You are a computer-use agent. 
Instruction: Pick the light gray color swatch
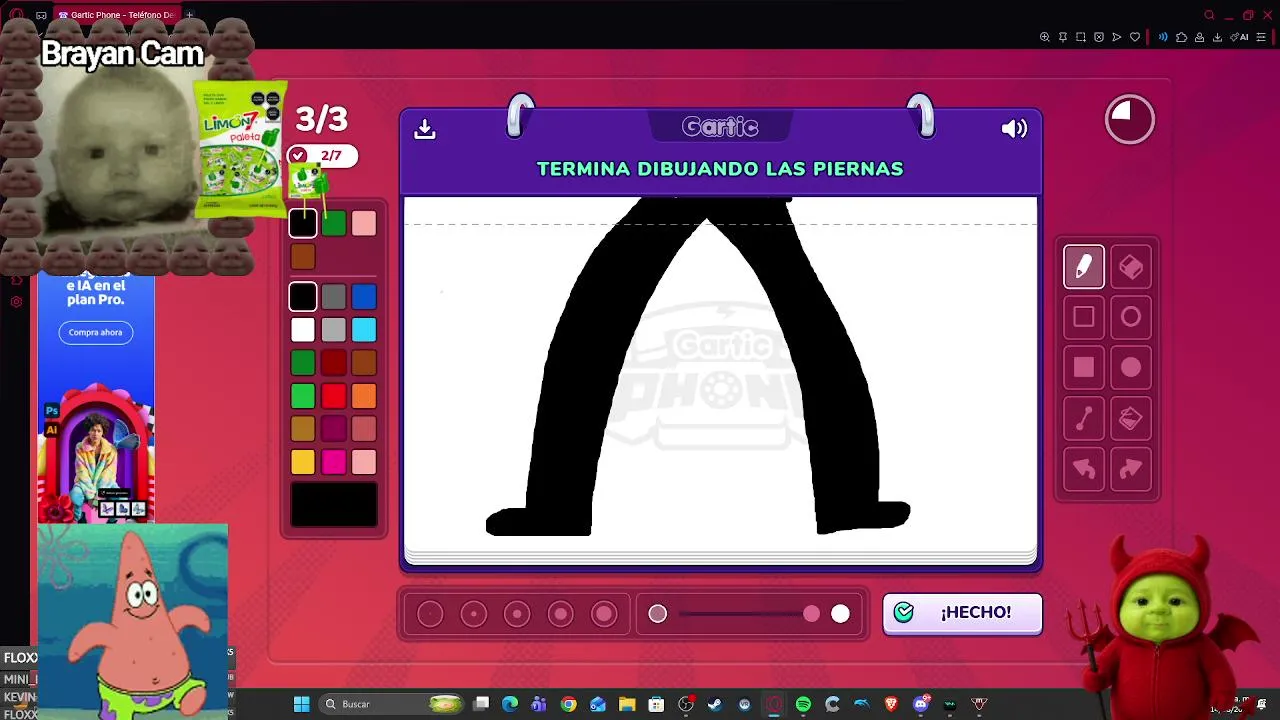334,329
